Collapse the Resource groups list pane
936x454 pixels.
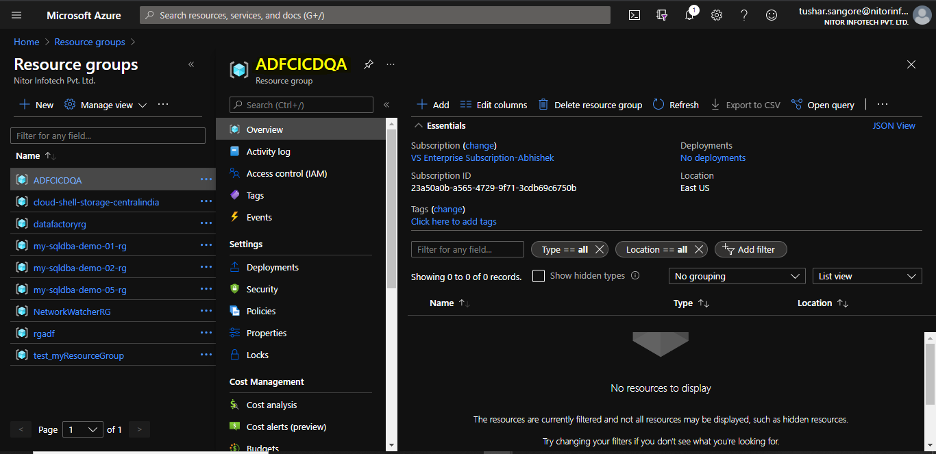tap(191, 64)
